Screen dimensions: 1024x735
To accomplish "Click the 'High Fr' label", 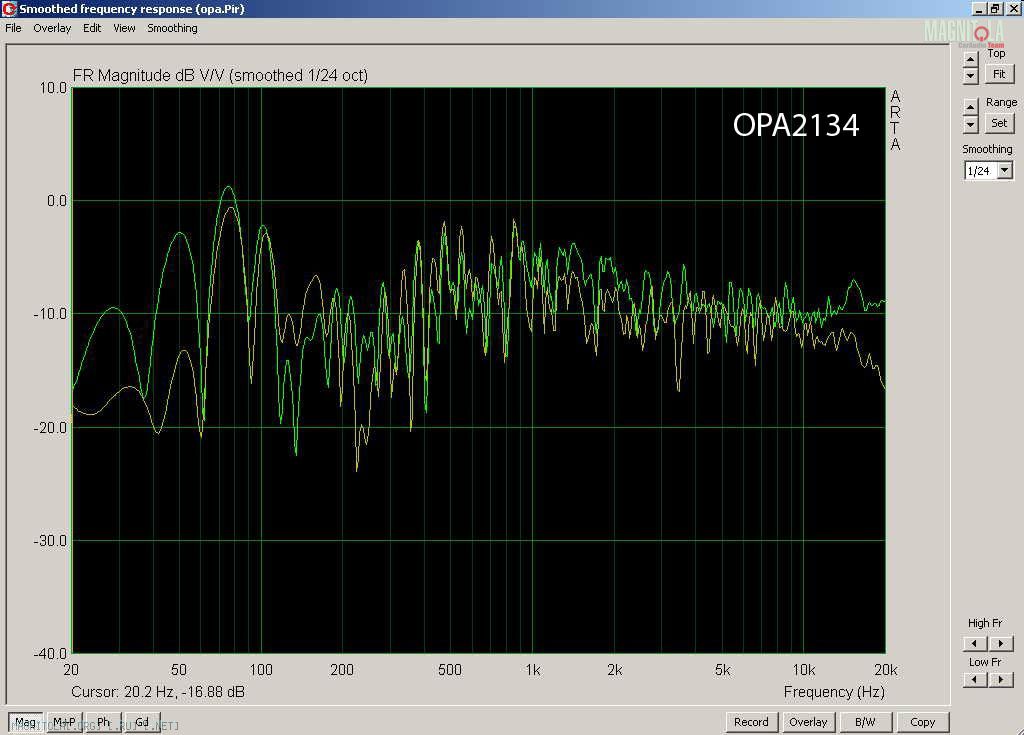I will 985,623.
